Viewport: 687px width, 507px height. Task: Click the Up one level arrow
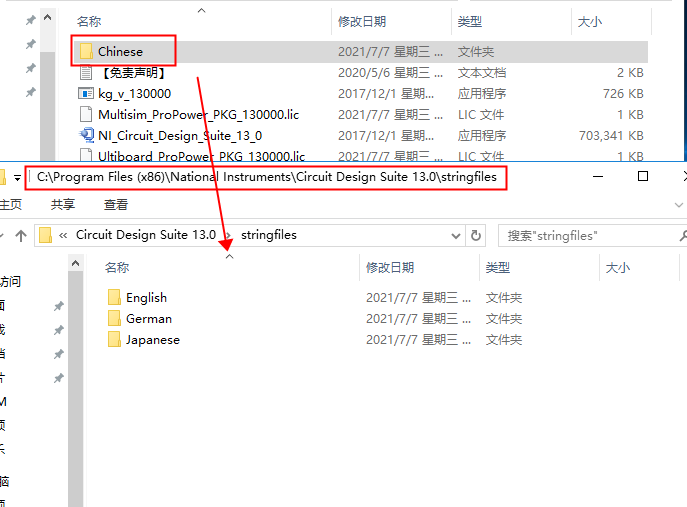(21, 236)
